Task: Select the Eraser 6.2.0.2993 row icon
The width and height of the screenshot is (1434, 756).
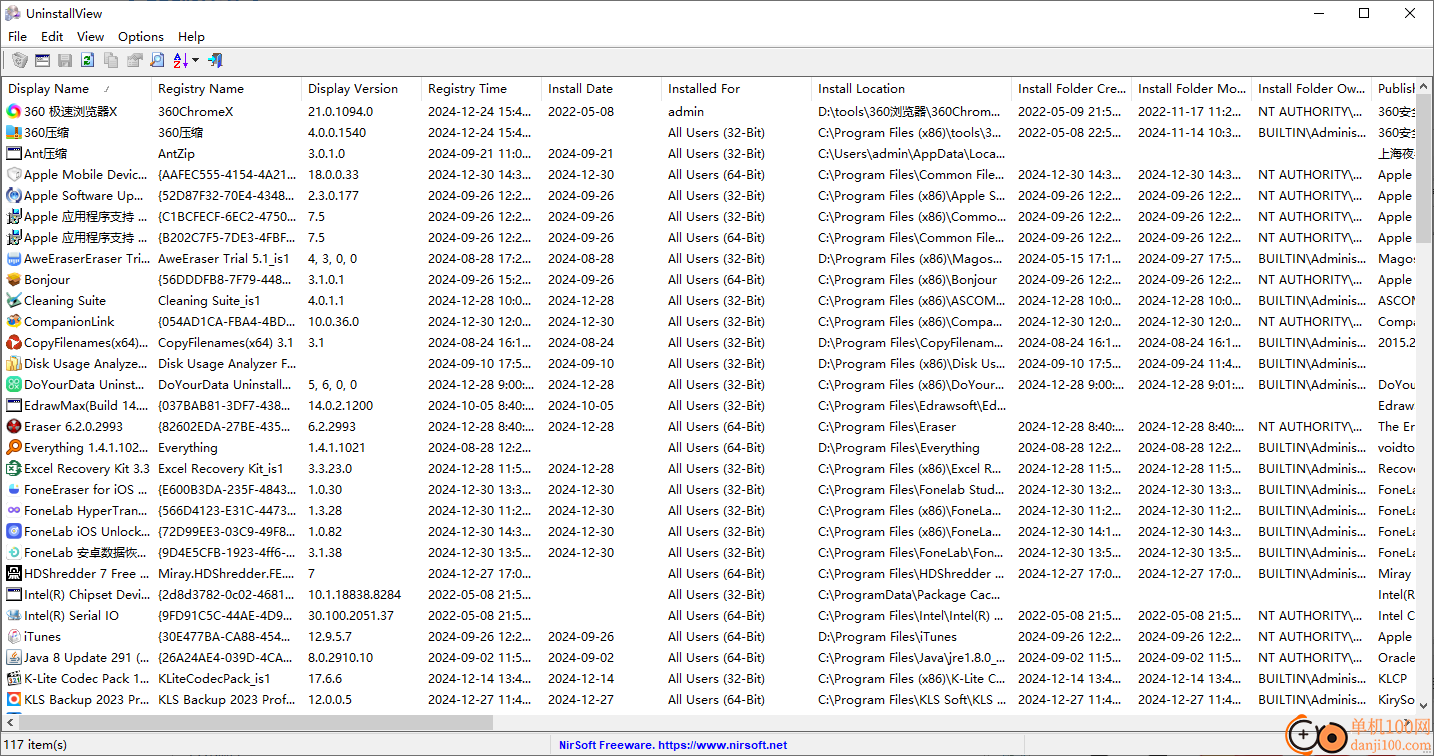Action: [14, 427]
